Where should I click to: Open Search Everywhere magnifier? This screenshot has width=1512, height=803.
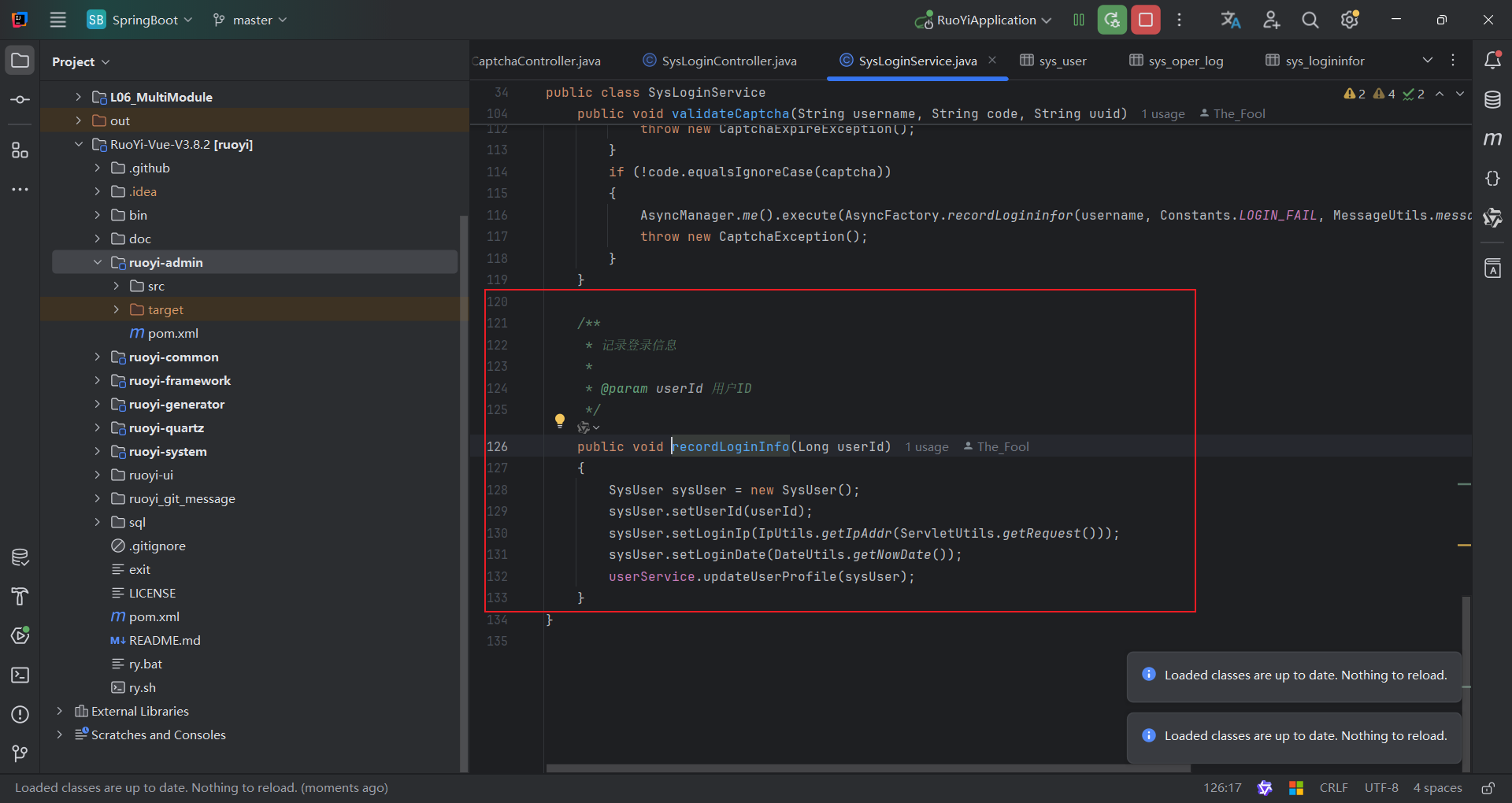[1310, 20]
